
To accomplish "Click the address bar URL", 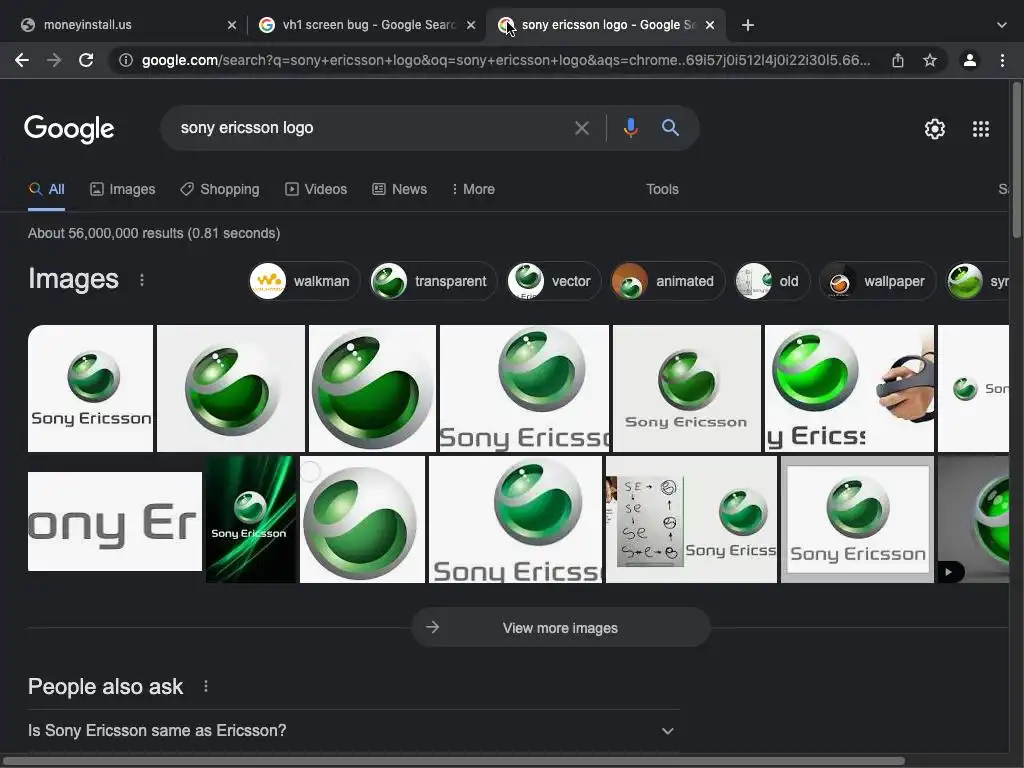I will pyautogui.click(x=505, y=60).
